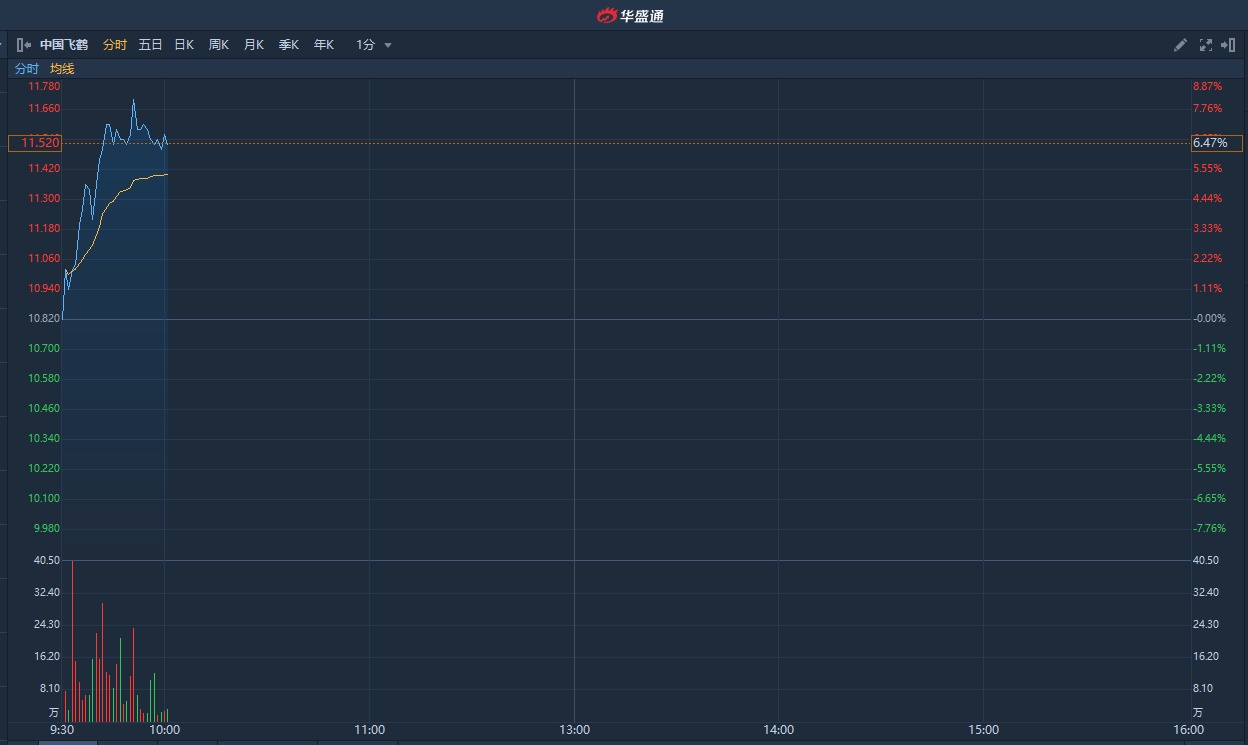This screenshot has width=1248, height=745.
Task: Open the pencil drawing tool
Action: [1180, 45]
